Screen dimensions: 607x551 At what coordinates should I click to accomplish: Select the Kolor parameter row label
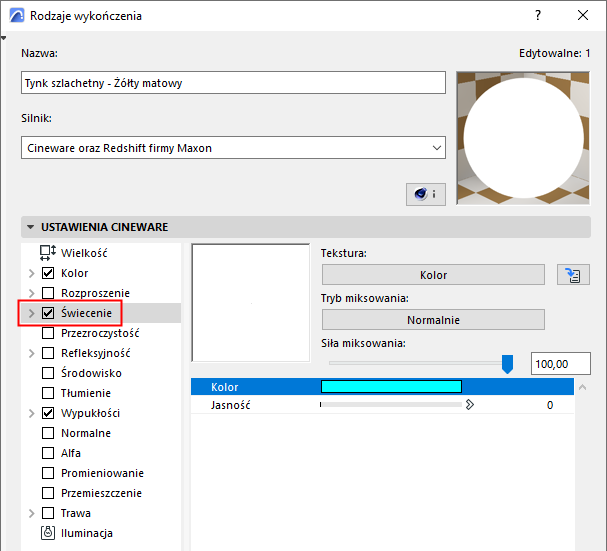coord(225,387)
